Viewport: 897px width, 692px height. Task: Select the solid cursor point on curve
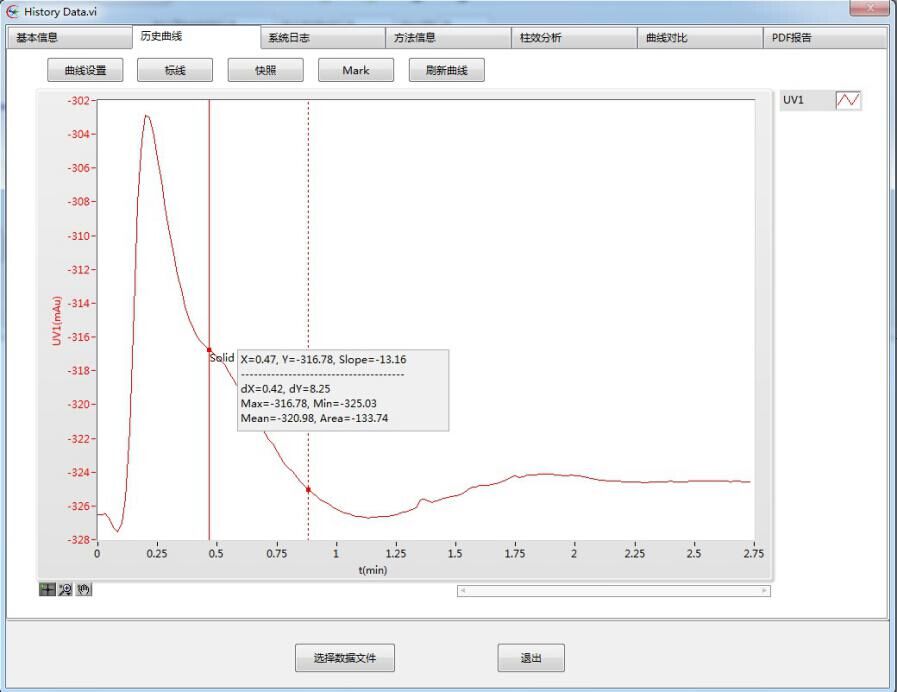209,350
